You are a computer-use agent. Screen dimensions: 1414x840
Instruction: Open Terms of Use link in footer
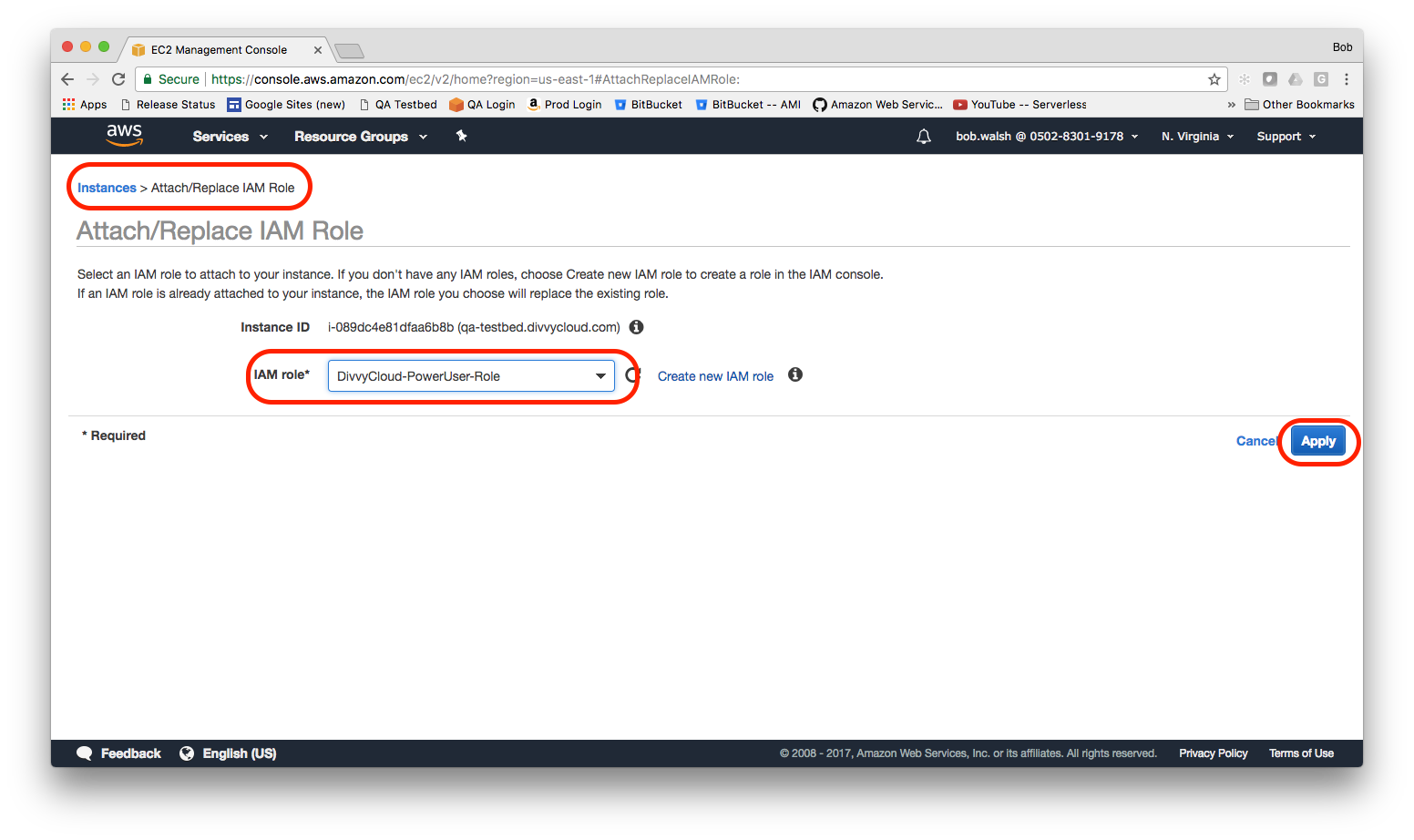[x=1301, y=753]
